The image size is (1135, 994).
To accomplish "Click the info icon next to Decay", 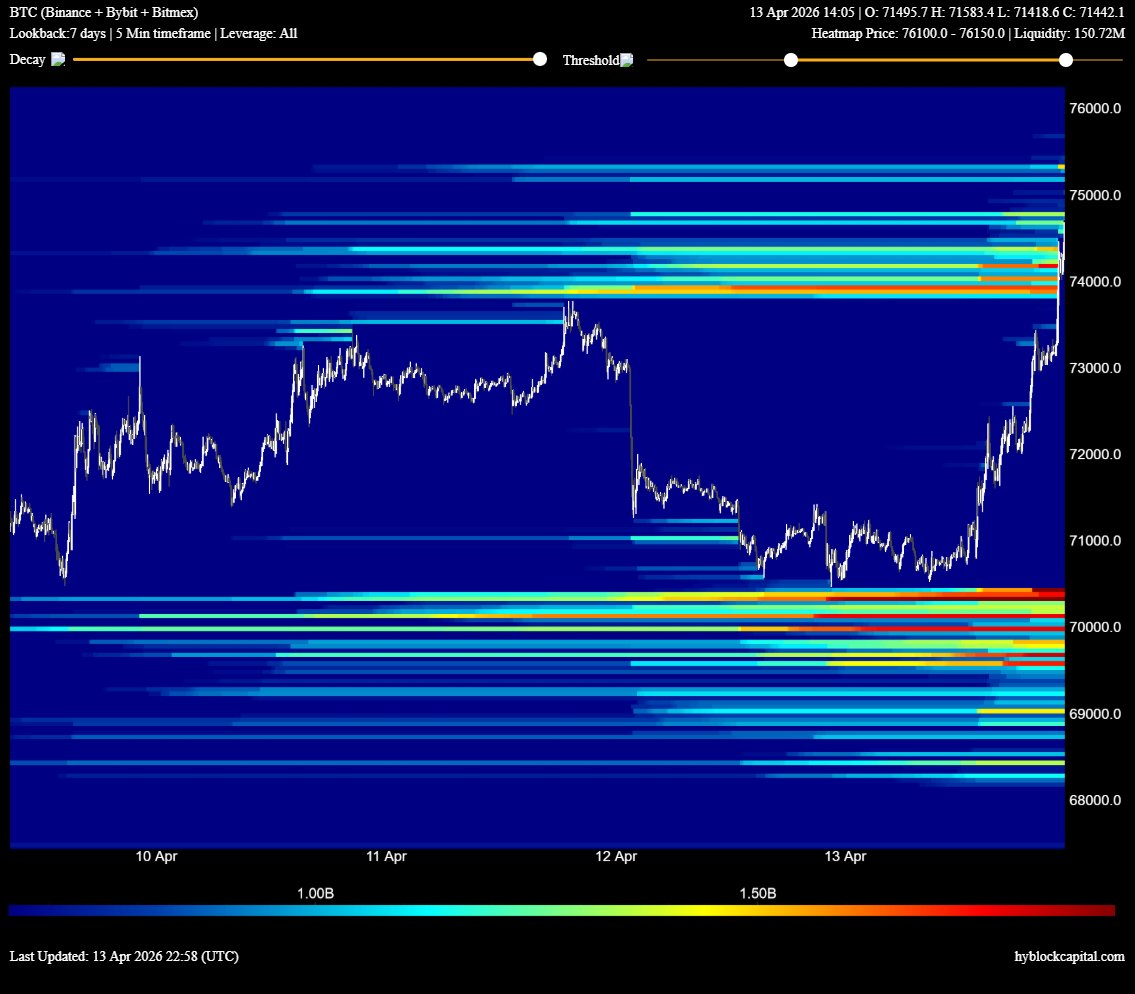I will click(x=58, y=60).
